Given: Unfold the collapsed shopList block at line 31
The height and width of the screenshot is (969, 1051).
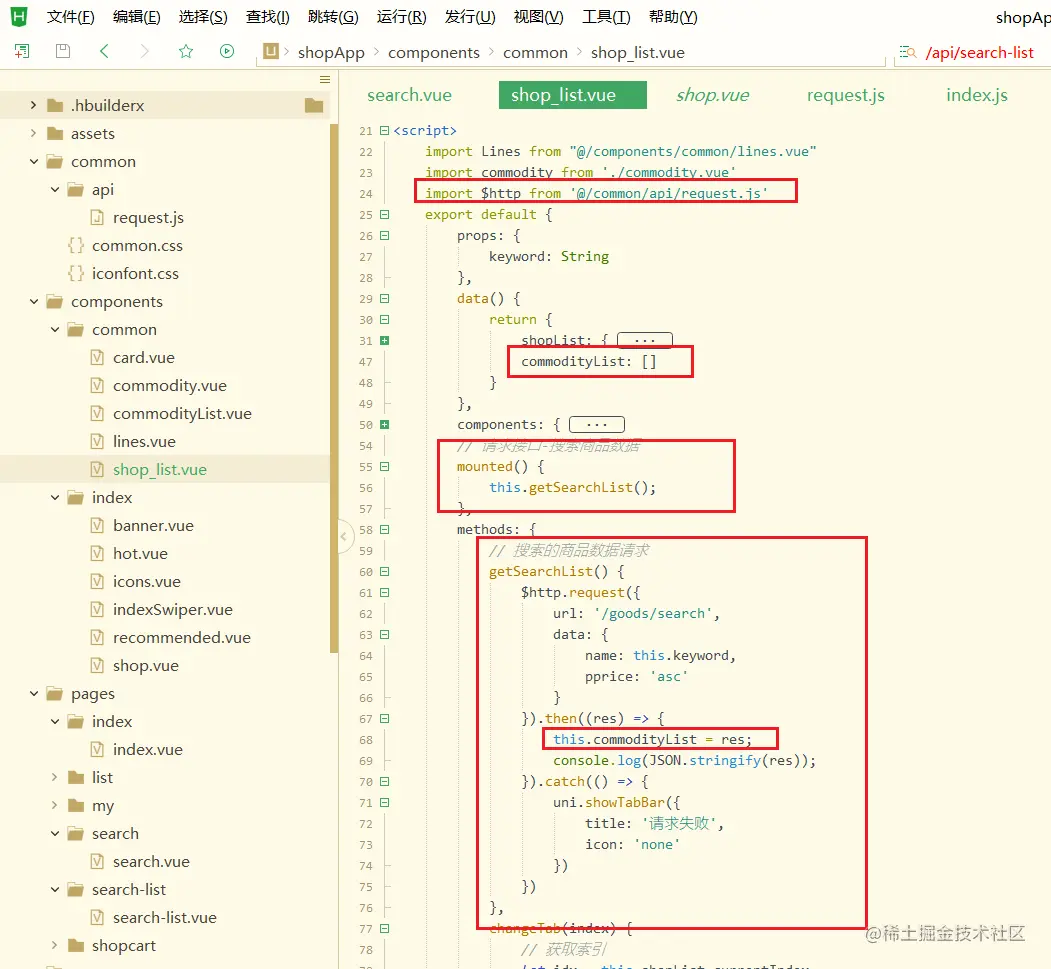Looking at the screenshot, I should (385, 340).
